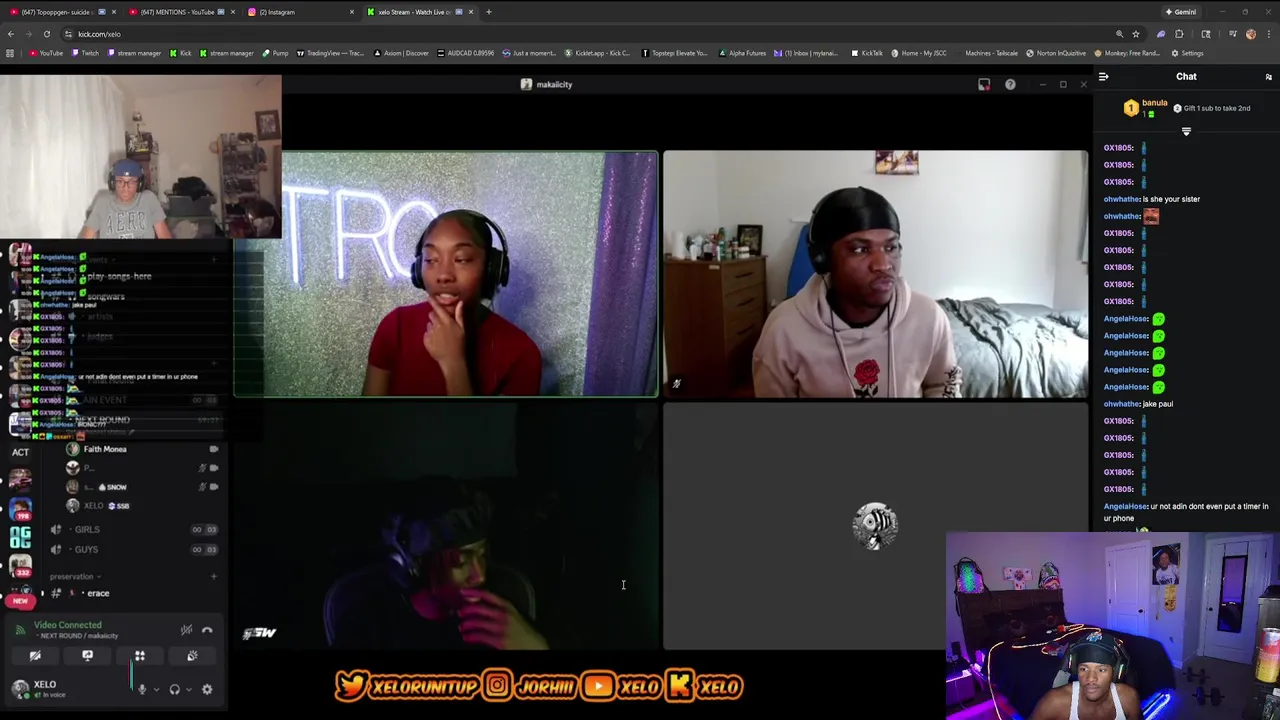Open headphone output options dropdown

[188, 689]
